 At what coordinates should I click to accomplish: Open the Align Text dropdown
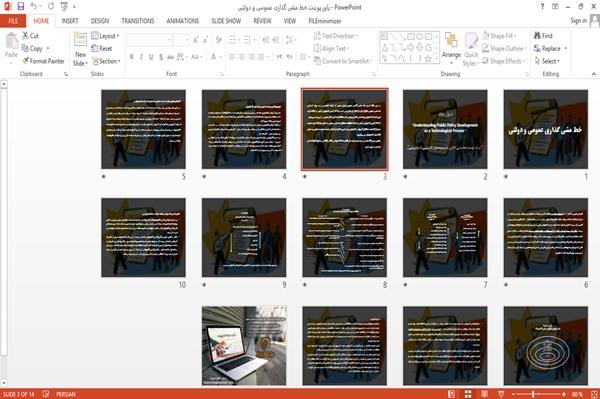click(x=331, y=48)
